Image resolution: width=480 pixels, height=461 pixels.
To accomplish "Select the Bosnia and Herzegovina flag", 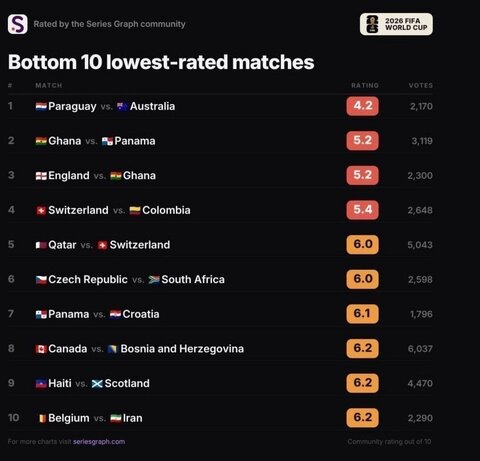I will point(112,349).
